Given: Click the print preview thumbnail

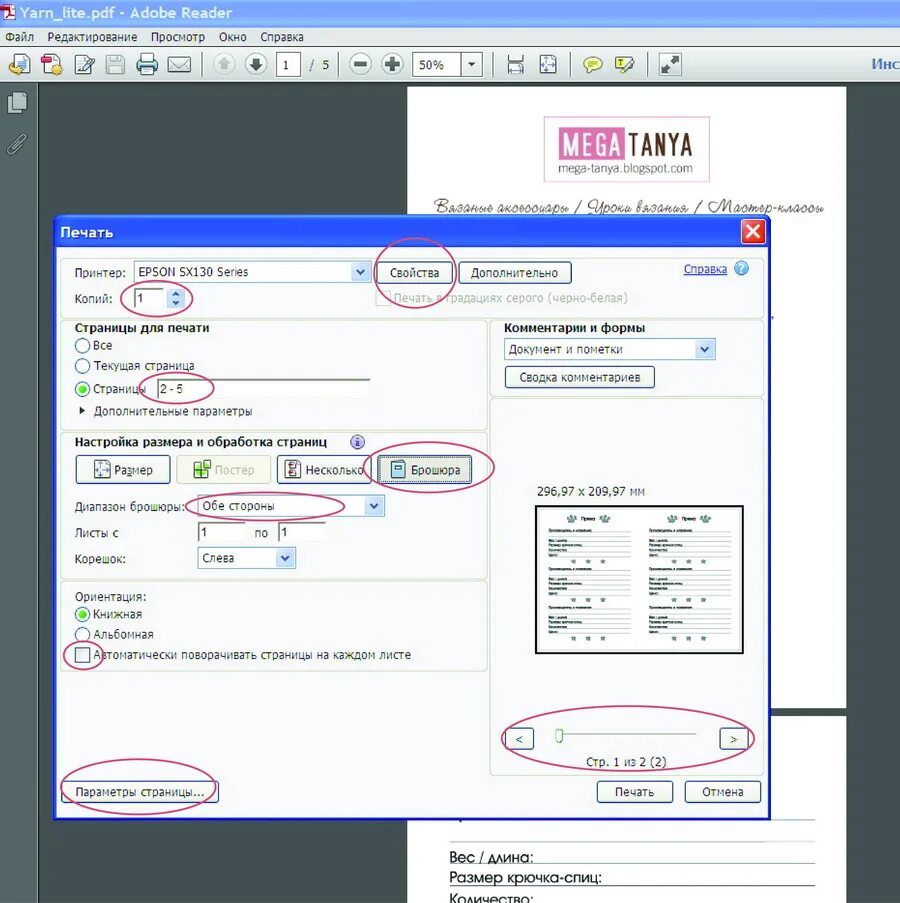Looking at the screenshot, I should pyautogui.click(x=639, y=579).
